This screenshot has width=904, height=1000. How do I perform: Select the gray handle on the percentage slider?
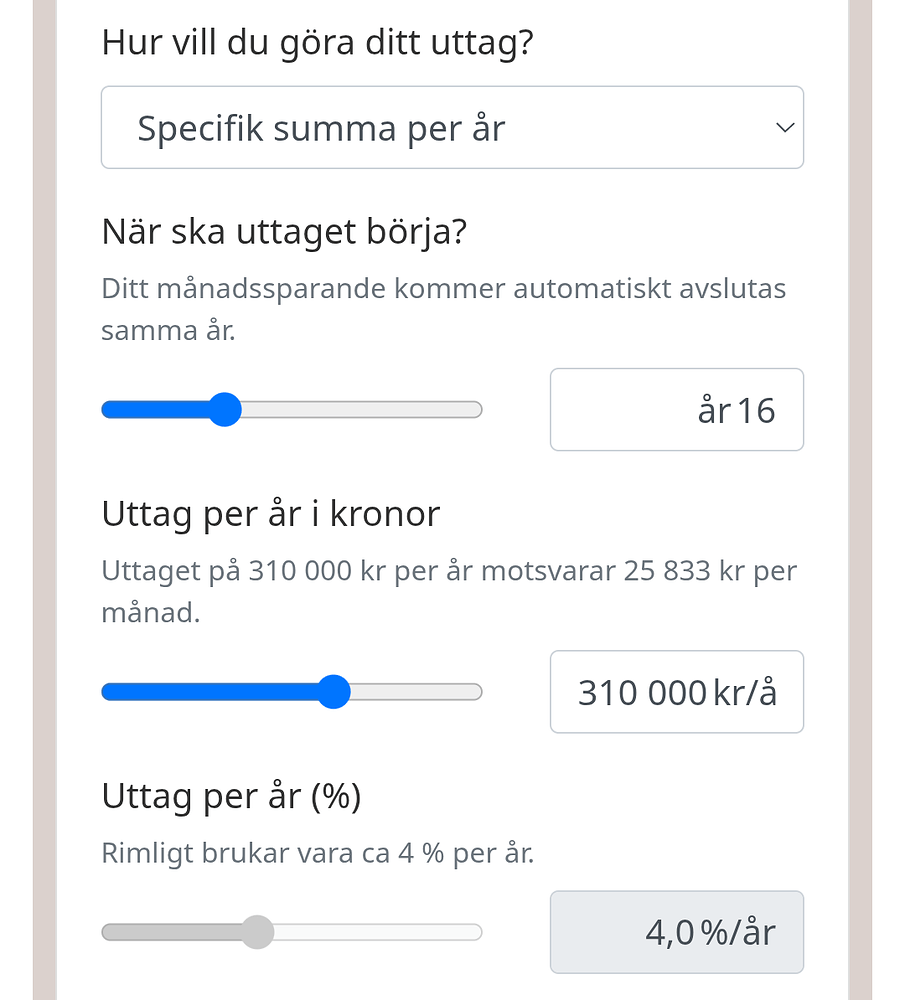tap(257, 931)
